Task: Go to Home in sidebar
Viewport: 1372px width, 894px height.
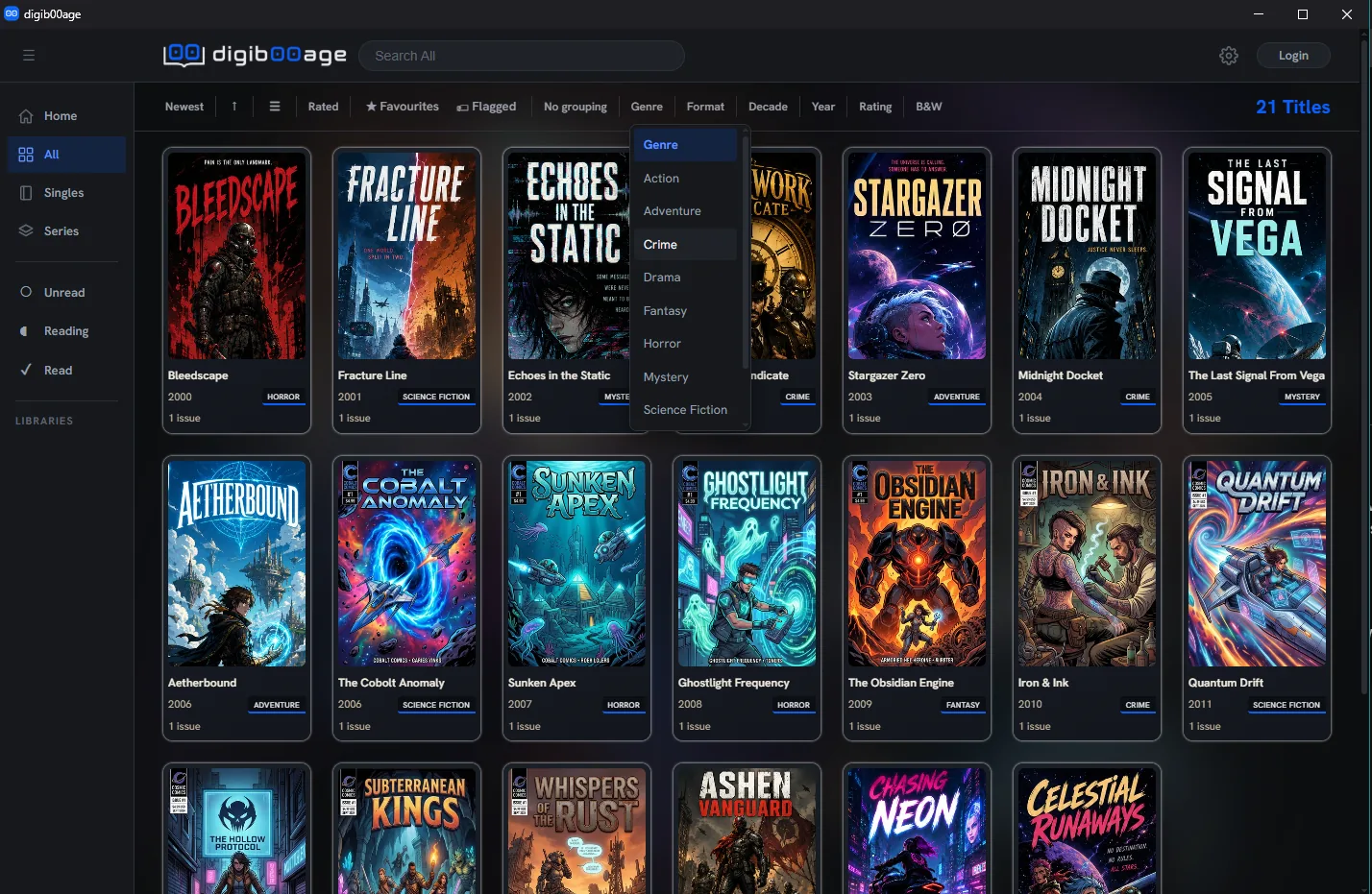Action: coord(67,116)
